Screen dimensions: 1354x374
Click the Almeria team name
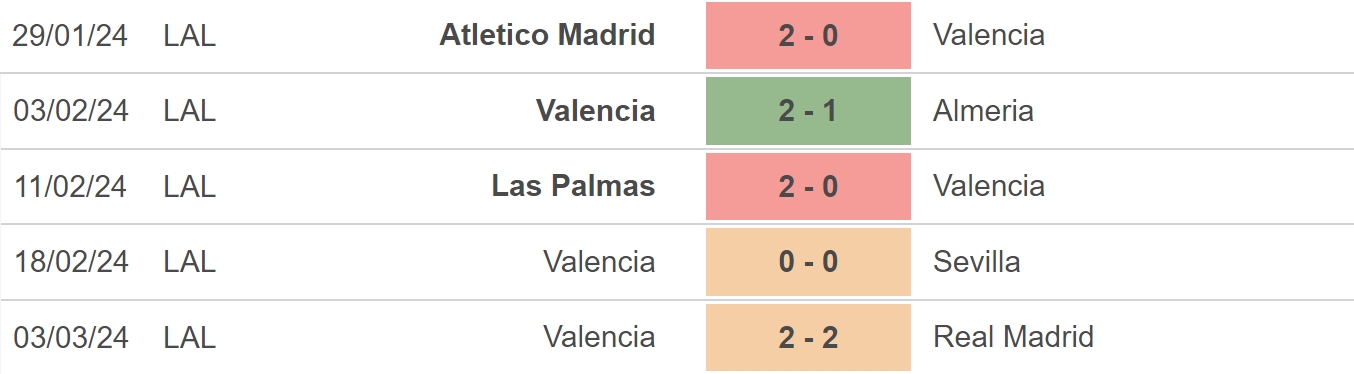click(x=983, y=110)
